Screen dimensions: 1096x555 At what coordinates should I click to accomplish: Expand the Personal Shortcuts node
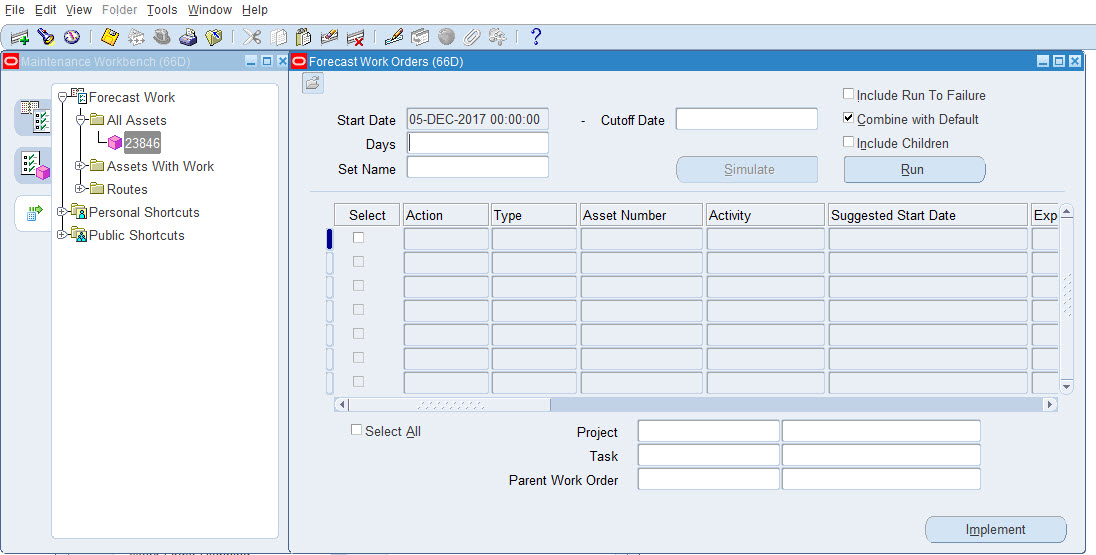[62, 212]
